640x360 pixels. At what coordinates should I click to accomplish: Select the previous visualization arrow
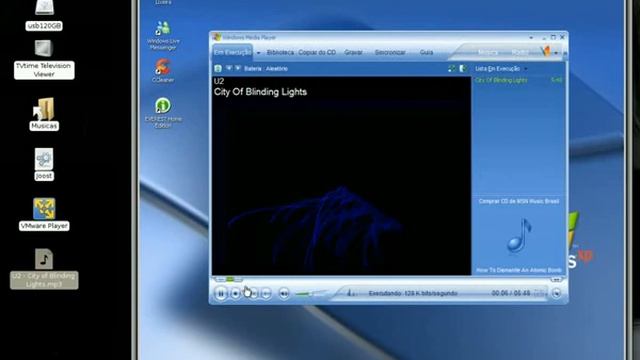[x=229, y=68]
